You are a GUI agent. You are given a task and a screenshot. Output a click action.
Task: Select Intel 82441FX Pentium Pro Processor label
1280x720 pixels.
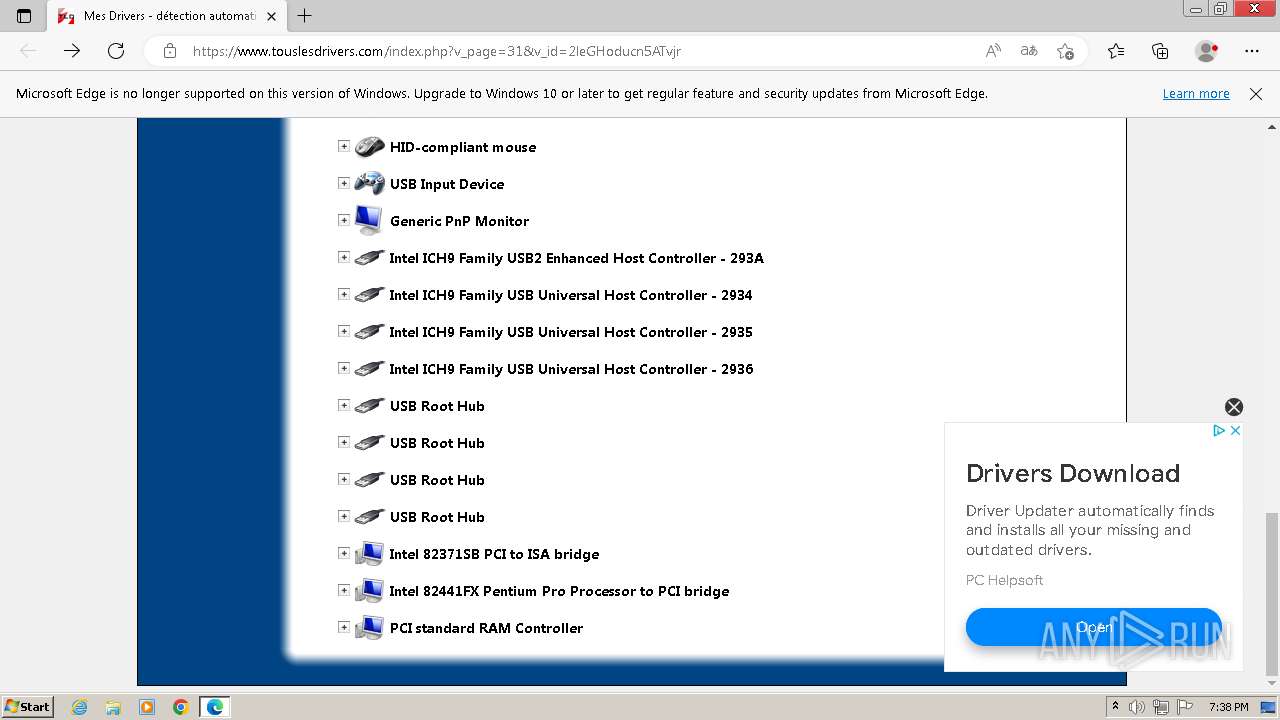click(x=559, y=591)
